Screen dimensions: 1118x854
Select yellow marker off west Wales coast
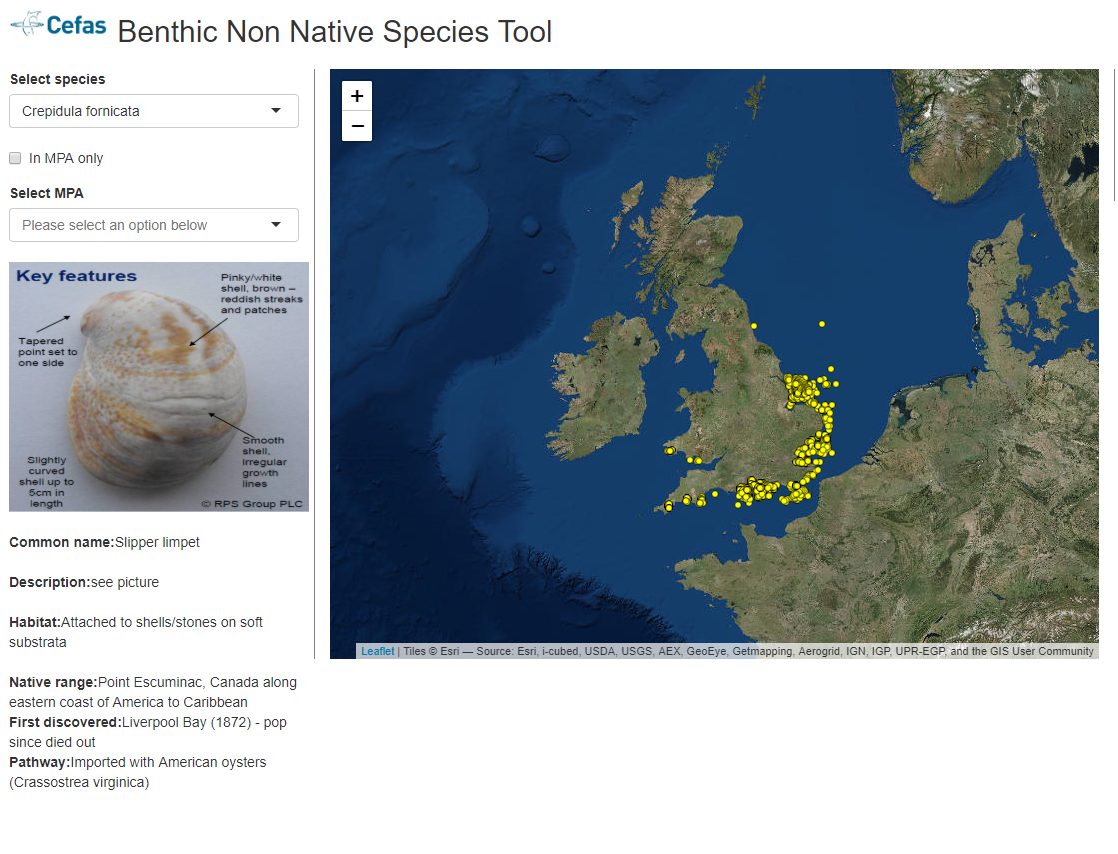click(668, 451)
